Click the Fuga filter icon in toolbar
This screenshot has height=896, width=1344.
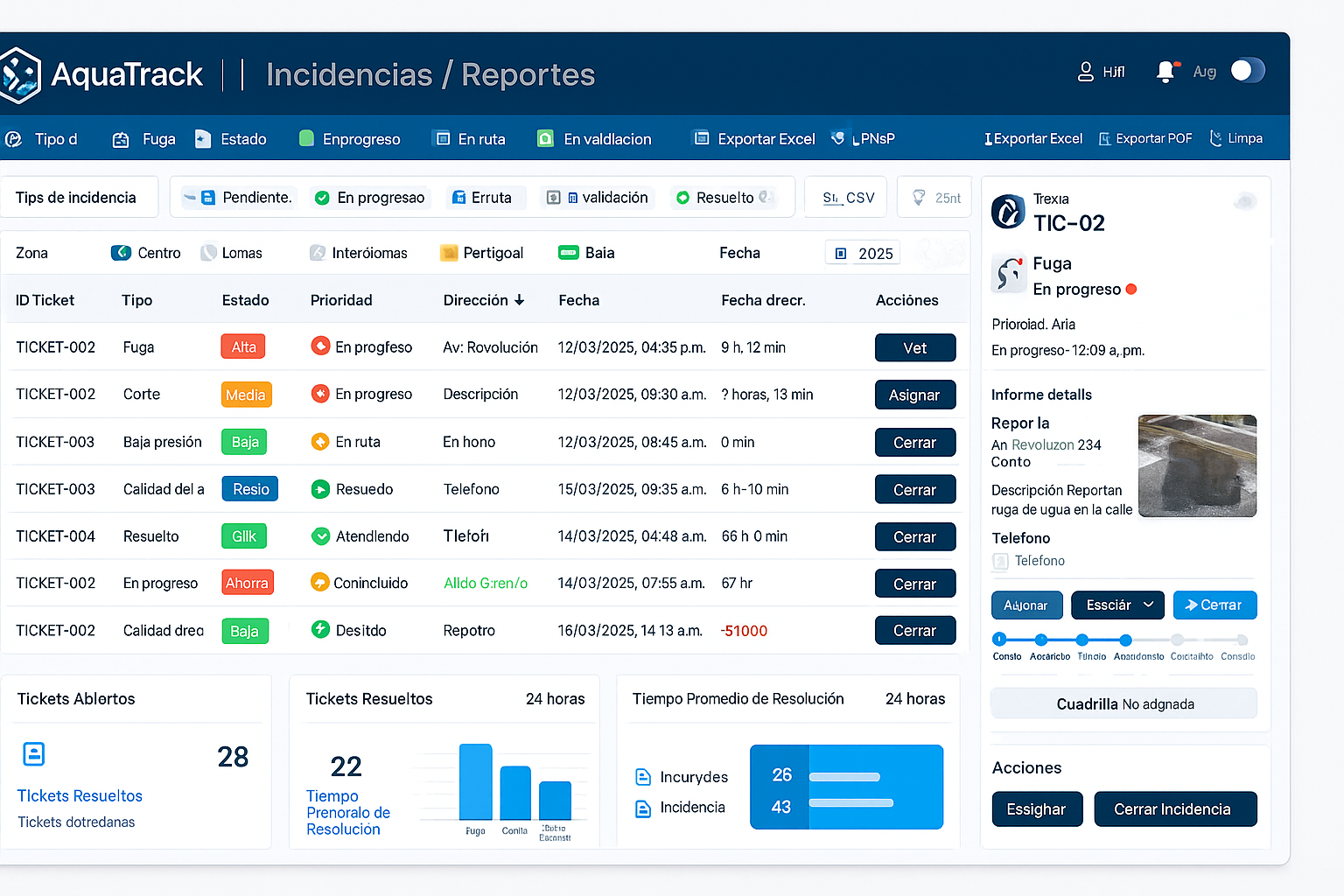pos(121,139)
